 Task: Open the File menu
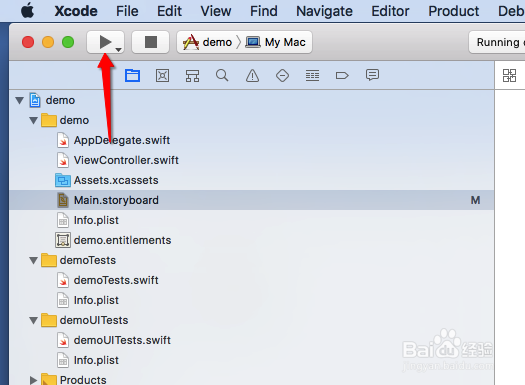coord(127,11)
